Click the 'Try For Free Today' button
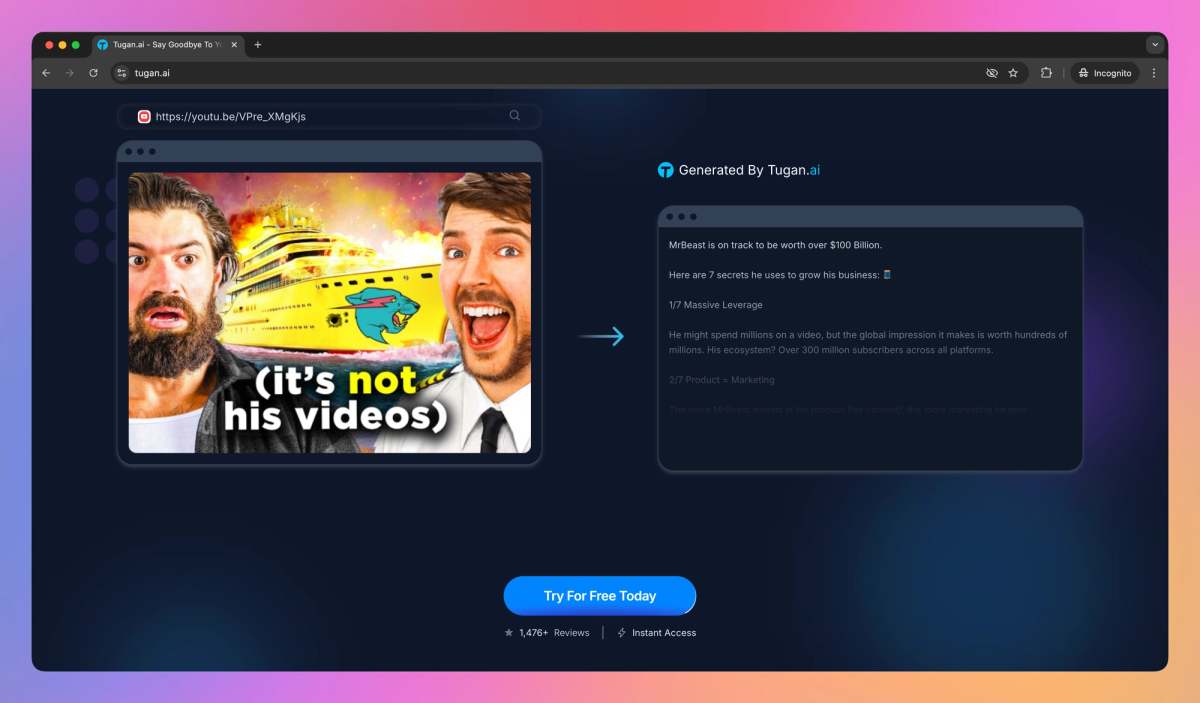The width and height of the screenshot is (1200, 703). coord(600,596)
